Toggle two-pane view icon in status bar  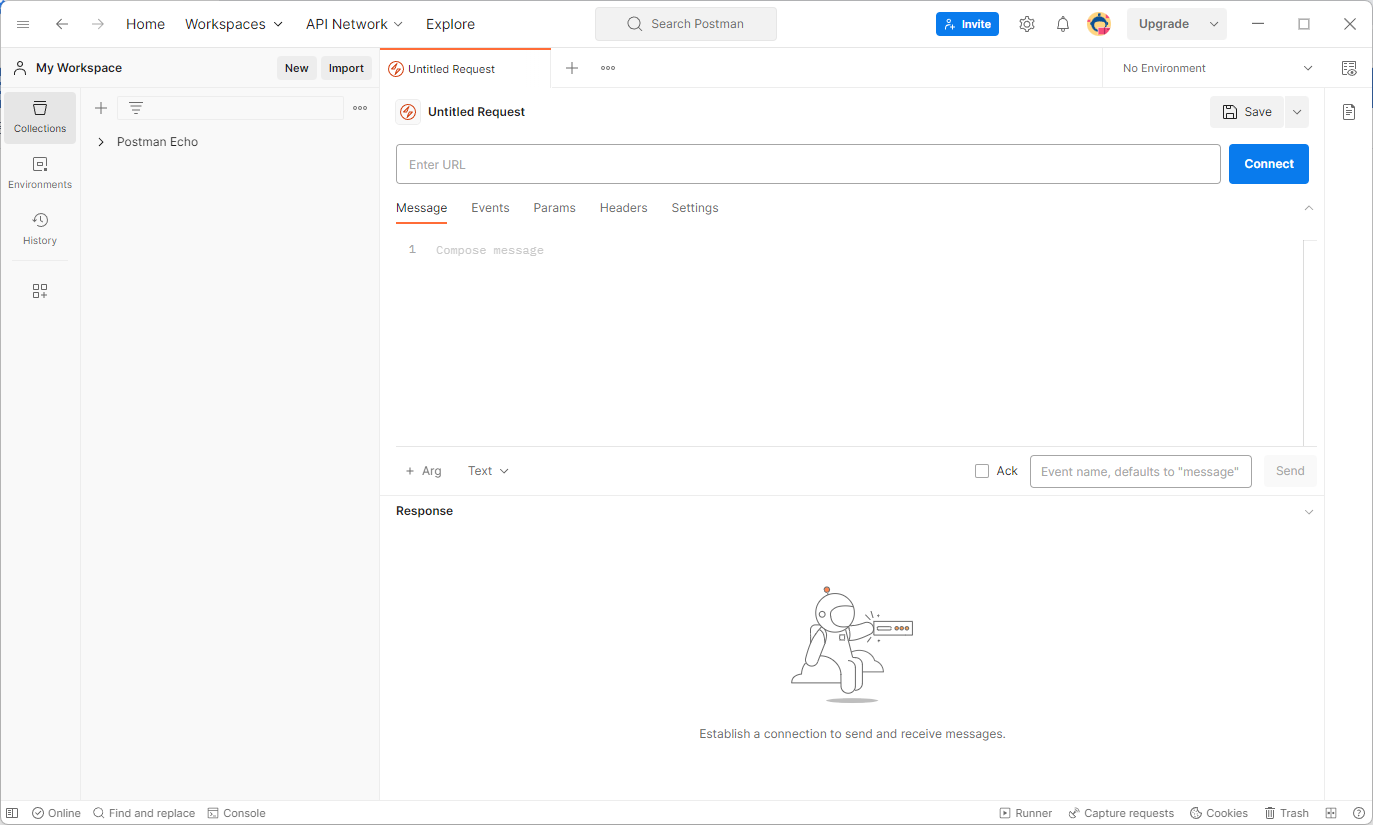click(1331, 813)
